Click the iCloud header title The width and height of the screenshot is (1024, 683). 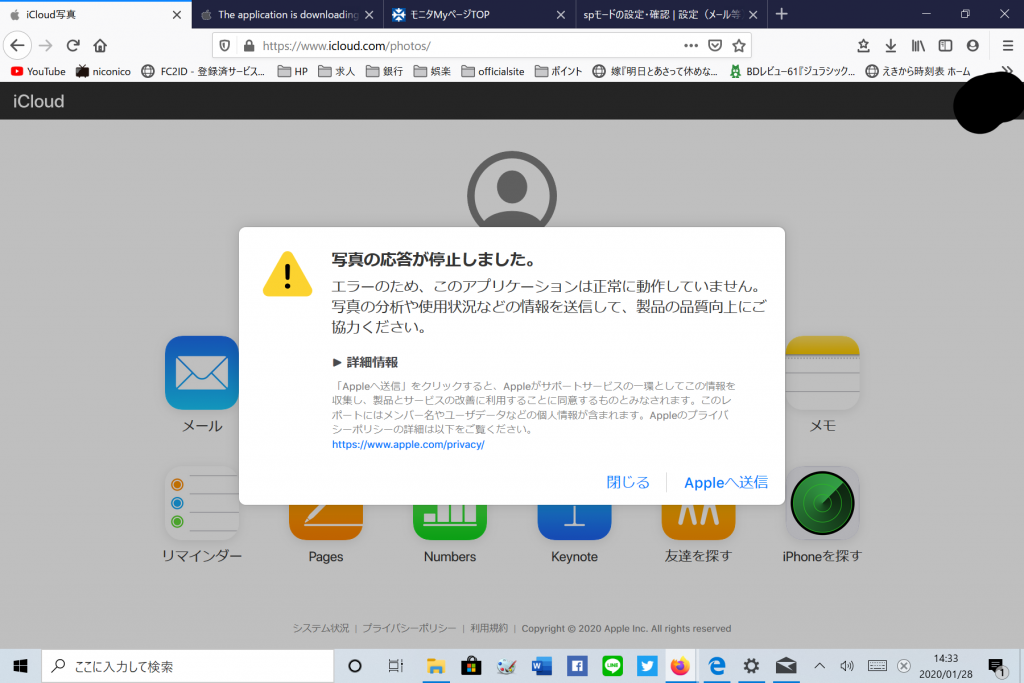tap(39, 101)
